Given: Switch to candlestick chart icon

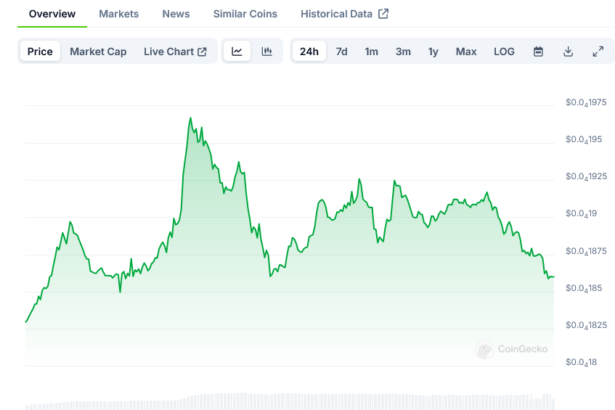Looking at the screenshot, I should (x=267, y=52).
